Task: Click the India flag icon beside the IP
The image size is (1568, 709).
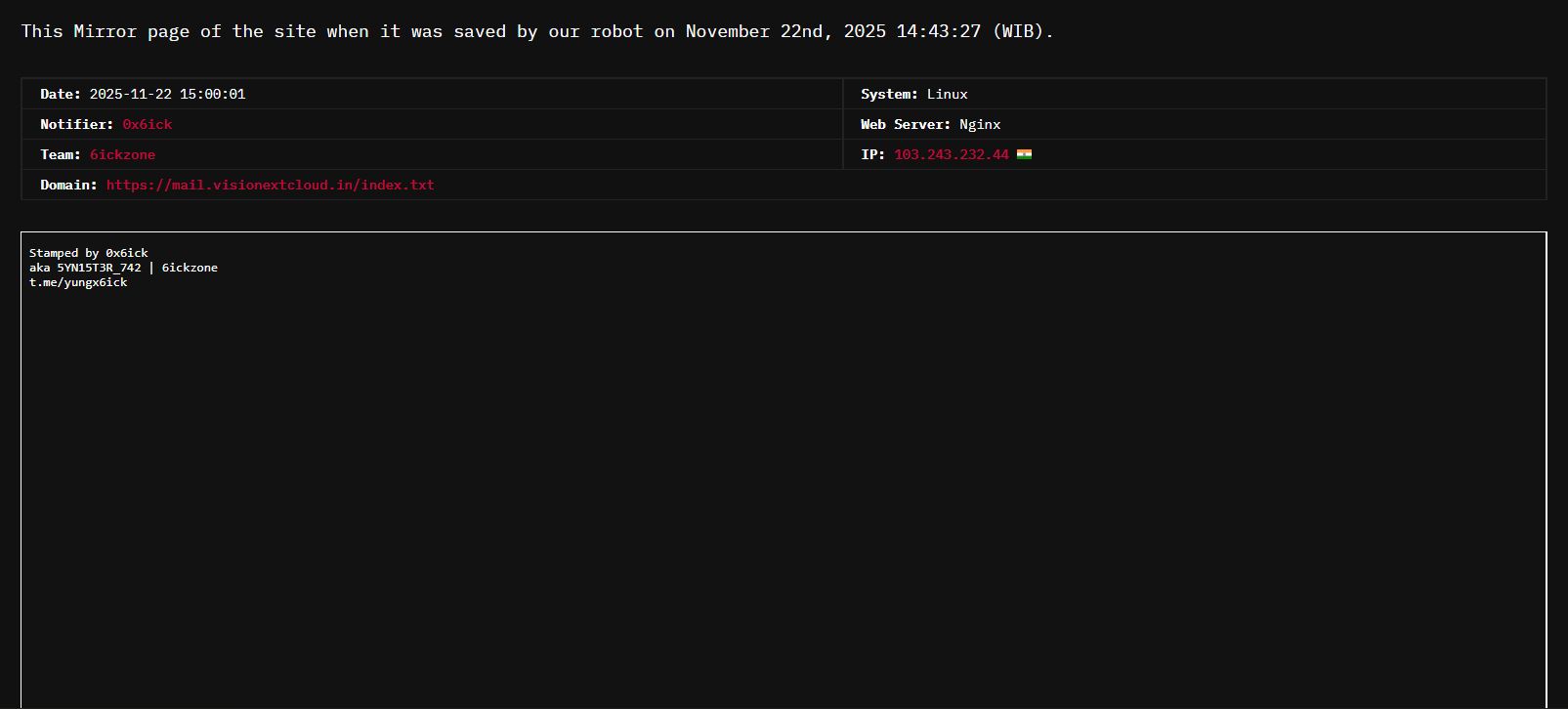Action: (x=1024, y=154)
